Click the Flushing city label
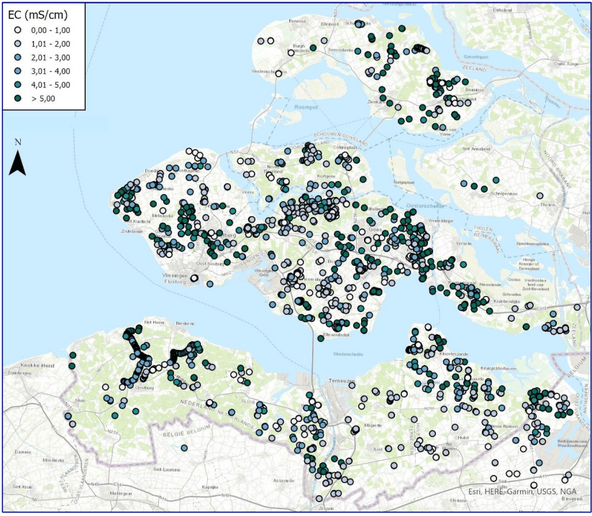Image resolution: width=592 pixels, height=516 pixels. pyautogui.click(x=174, y=281)
